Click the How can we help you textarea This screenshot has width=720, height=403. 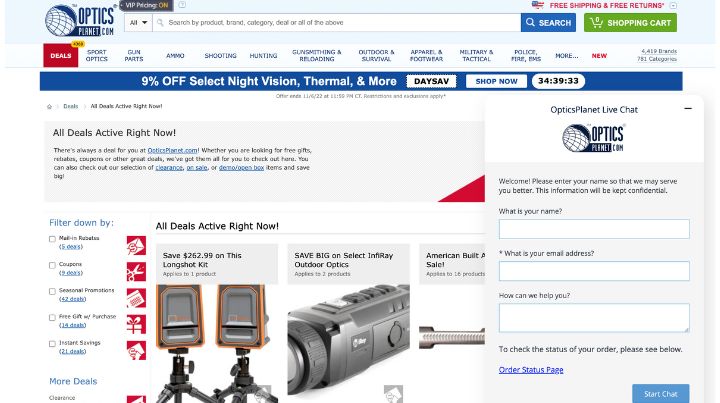594,318
